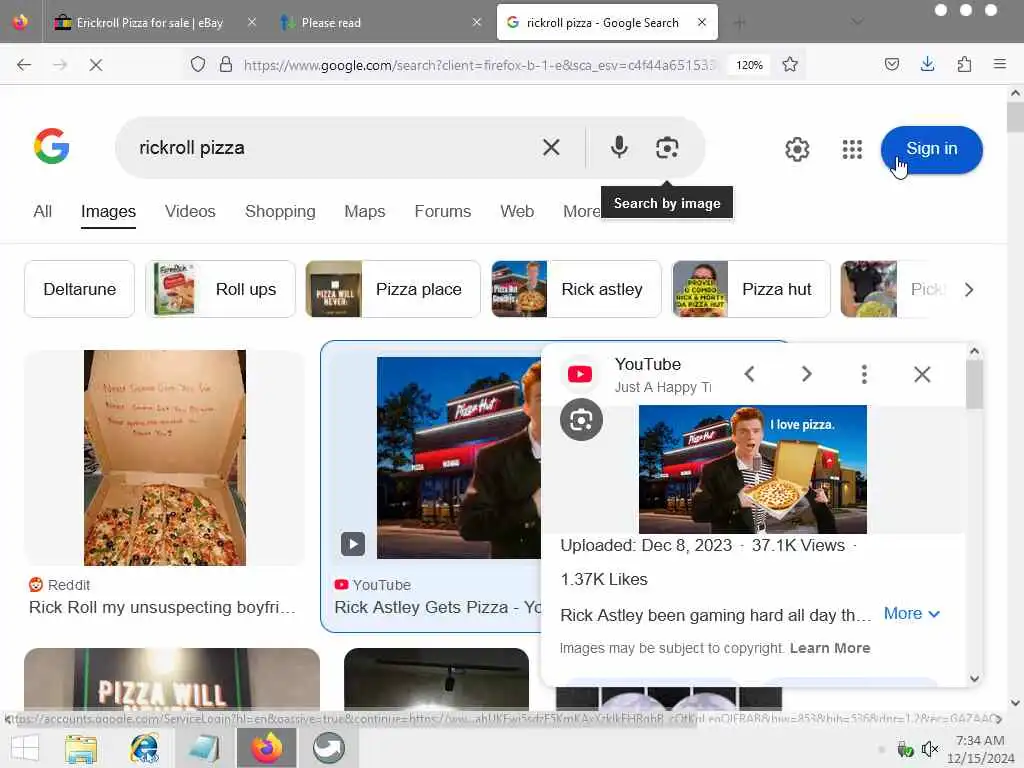Launch Internet Explorer from taskbar
1024x768 pixels.
(x=144, y=748)
